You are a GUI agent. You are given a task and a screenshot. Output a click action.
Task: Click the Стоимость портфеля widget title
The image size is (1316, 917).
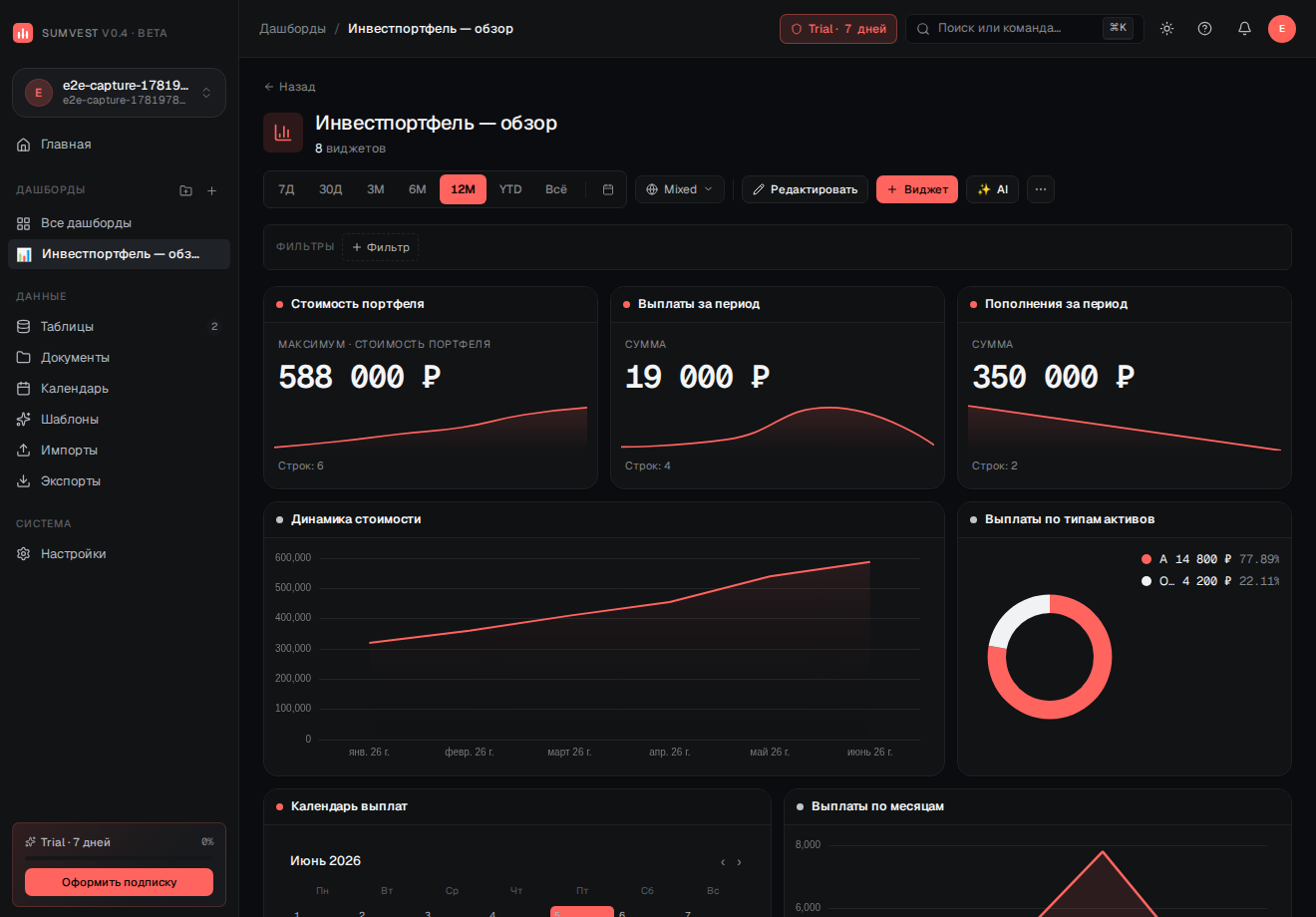358,304
